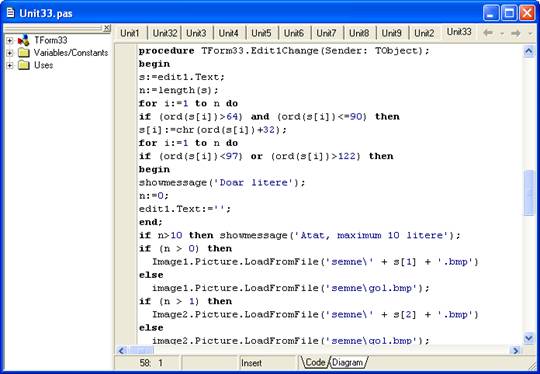Viewport: 540px width, 374px height.
Task: Switch to the Unit5 tab
Action: tap(261, 33)
